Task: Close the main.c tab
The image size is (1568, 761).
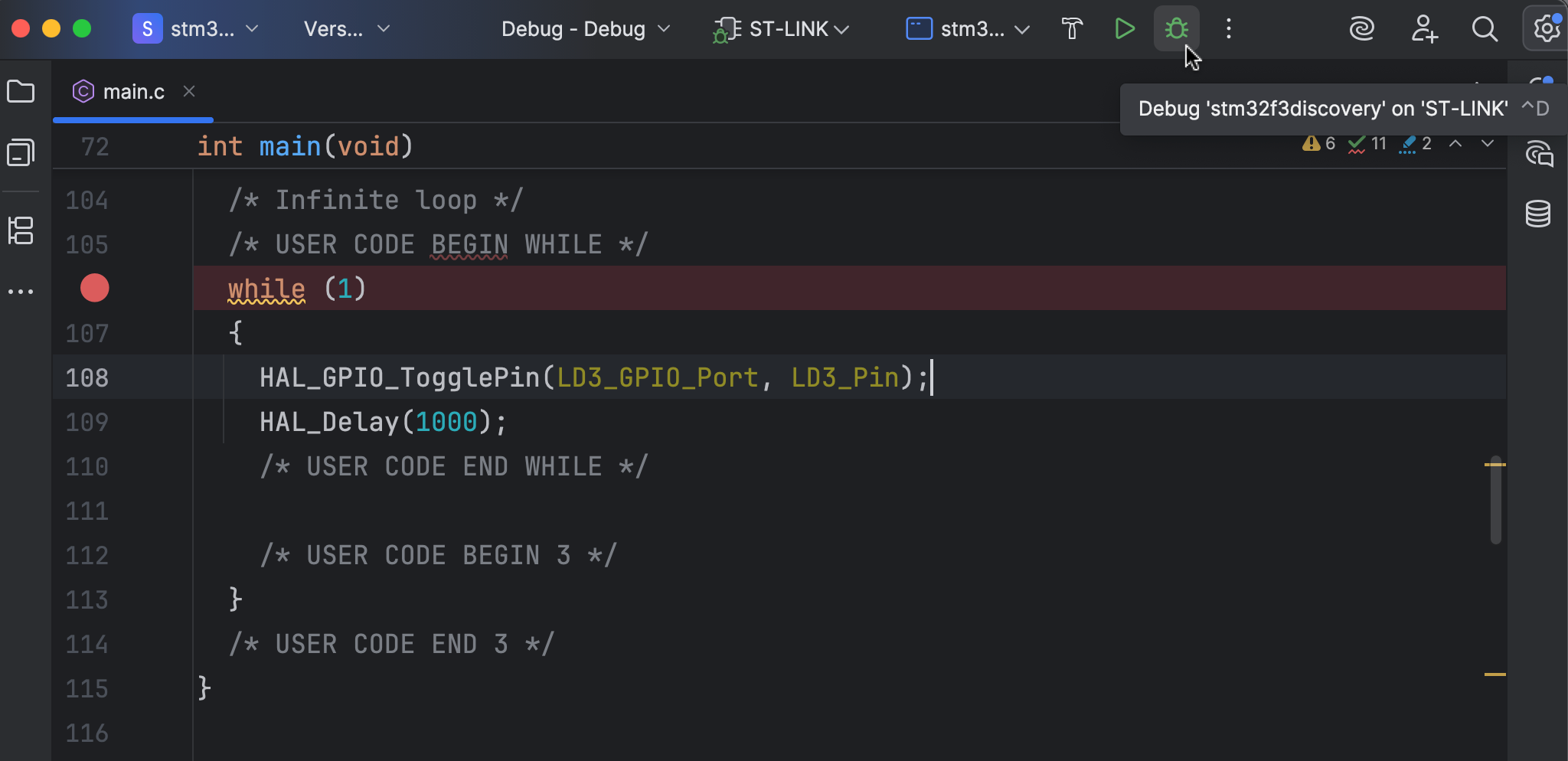Action: [188, 91]
